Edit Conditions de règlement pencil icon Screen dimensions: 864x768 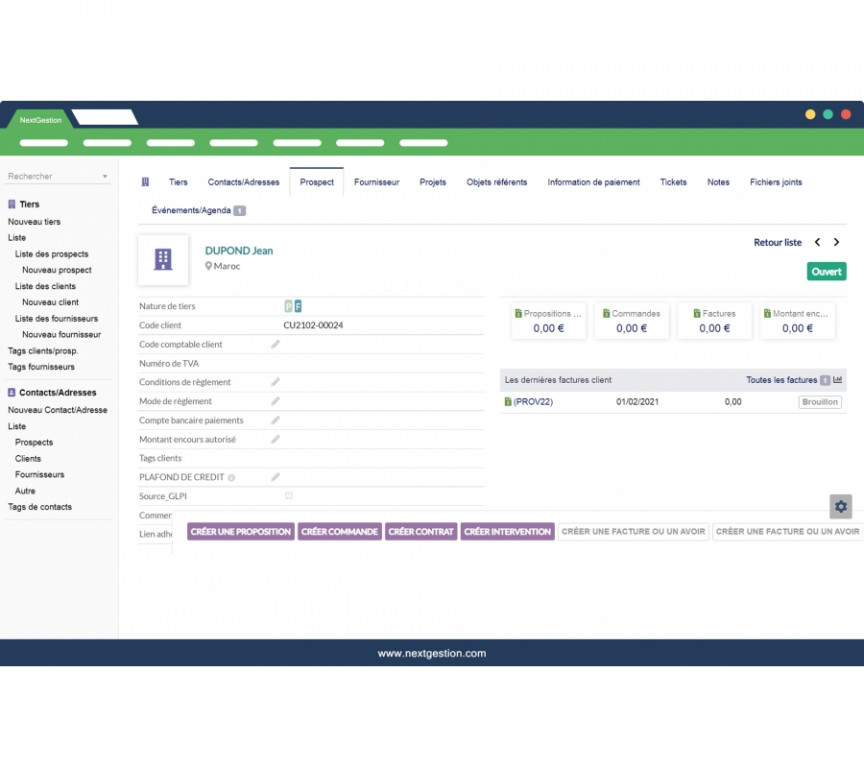(x=276, y=382)
